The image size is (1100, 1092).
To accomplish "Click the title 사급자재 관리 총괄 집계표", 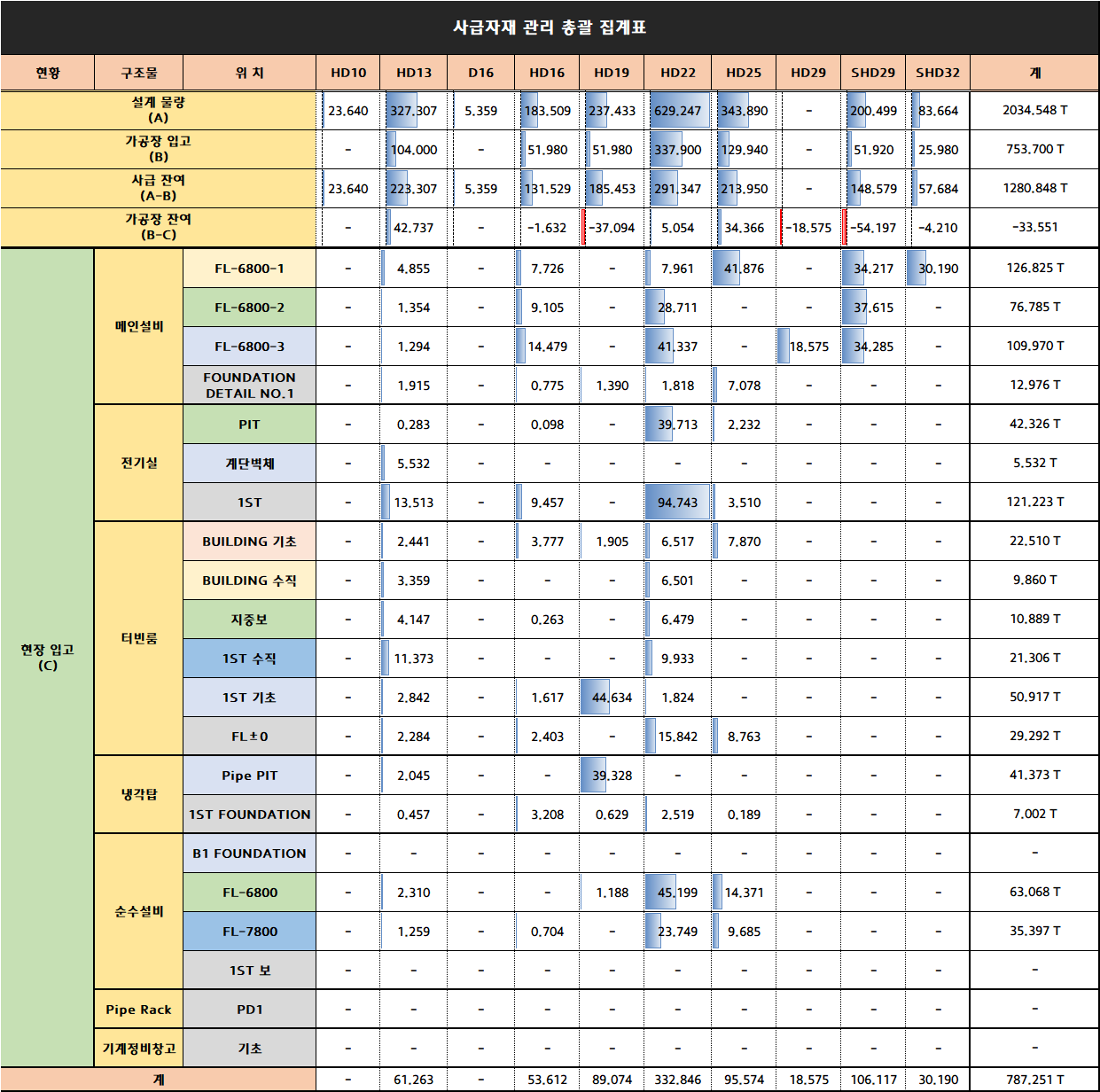I will (550, 27).
